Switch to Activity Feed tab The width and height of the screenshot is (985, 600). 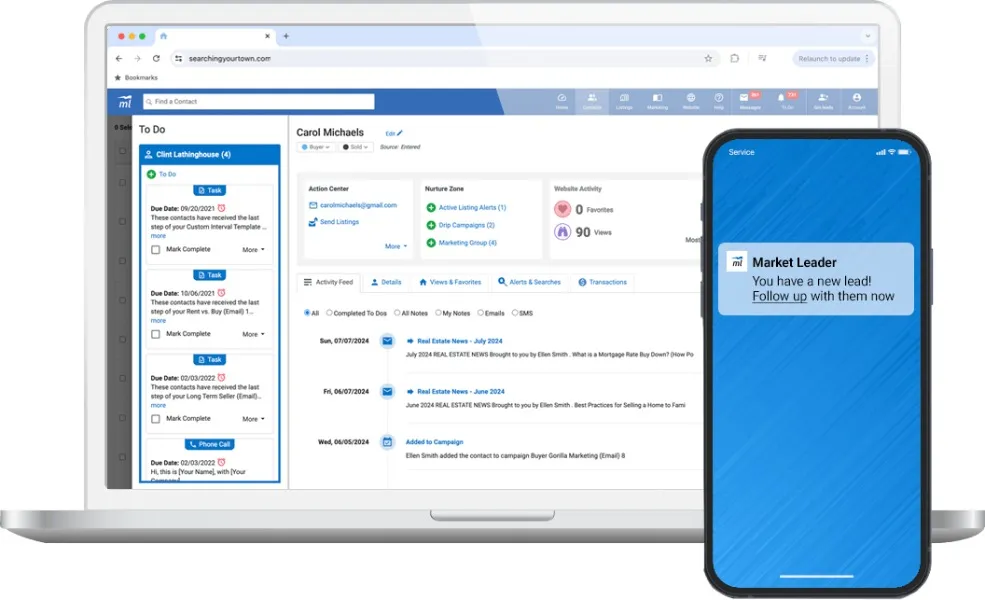(x=329, y=282)
